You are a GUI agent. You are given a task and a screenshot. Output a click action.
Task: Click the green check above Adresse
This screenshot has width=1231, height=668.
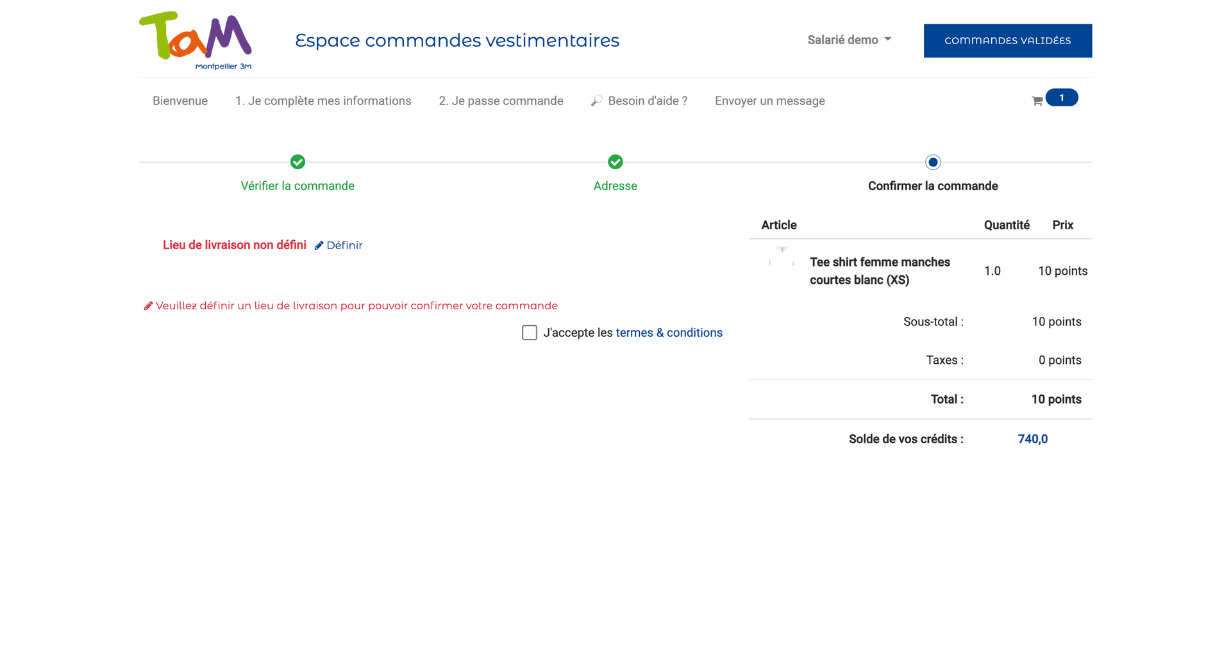[x=615, y=162]
